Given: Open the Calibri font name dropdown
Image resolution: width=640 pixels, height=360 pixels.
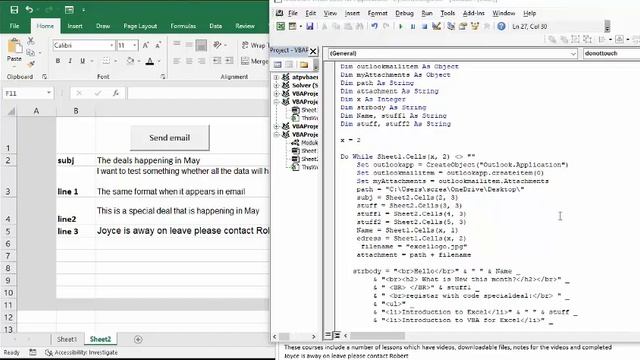Looking at the screenshot, I should 111,45.
